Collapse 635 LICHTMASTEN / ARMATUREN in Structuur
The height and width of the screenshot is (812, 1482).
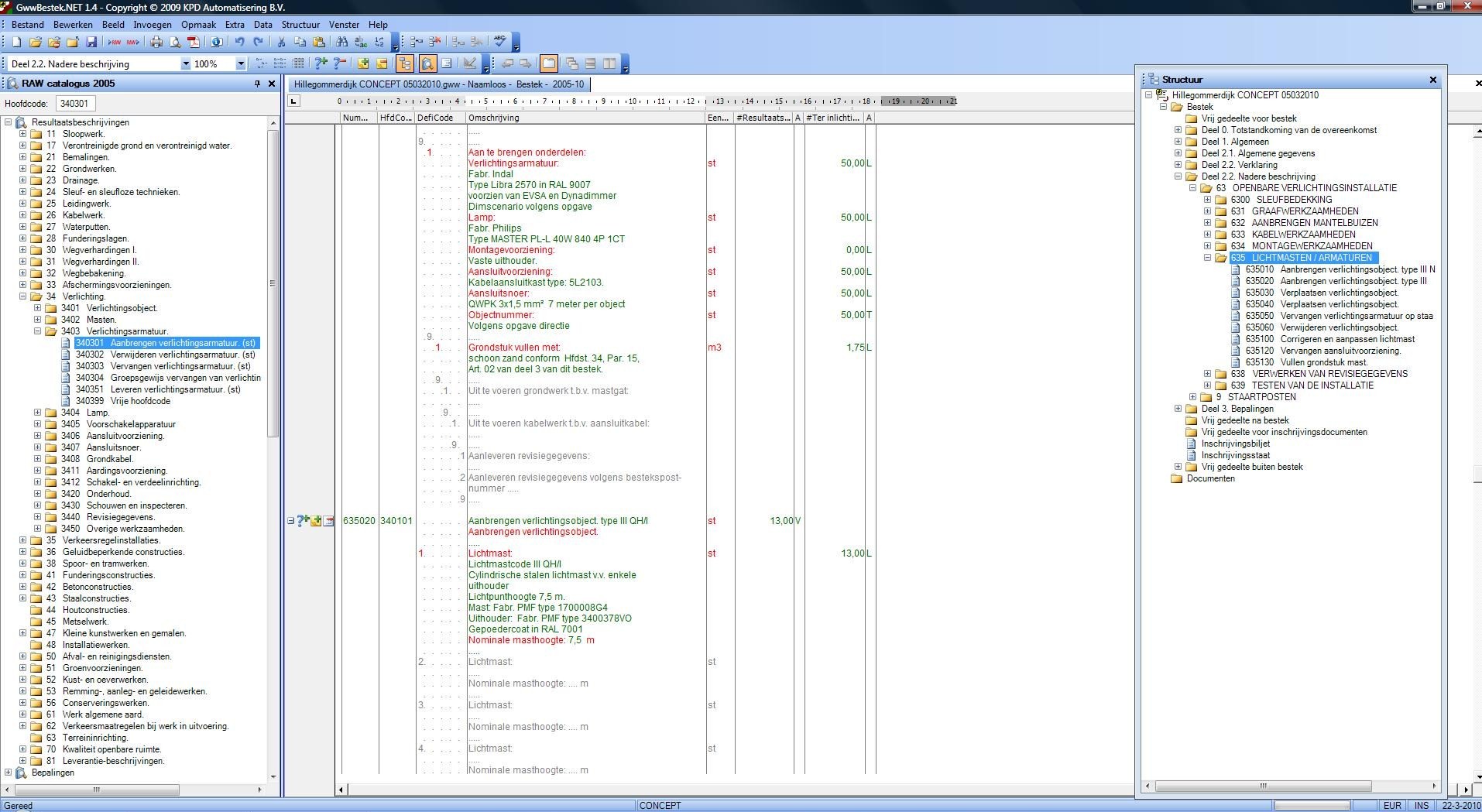1207,258
